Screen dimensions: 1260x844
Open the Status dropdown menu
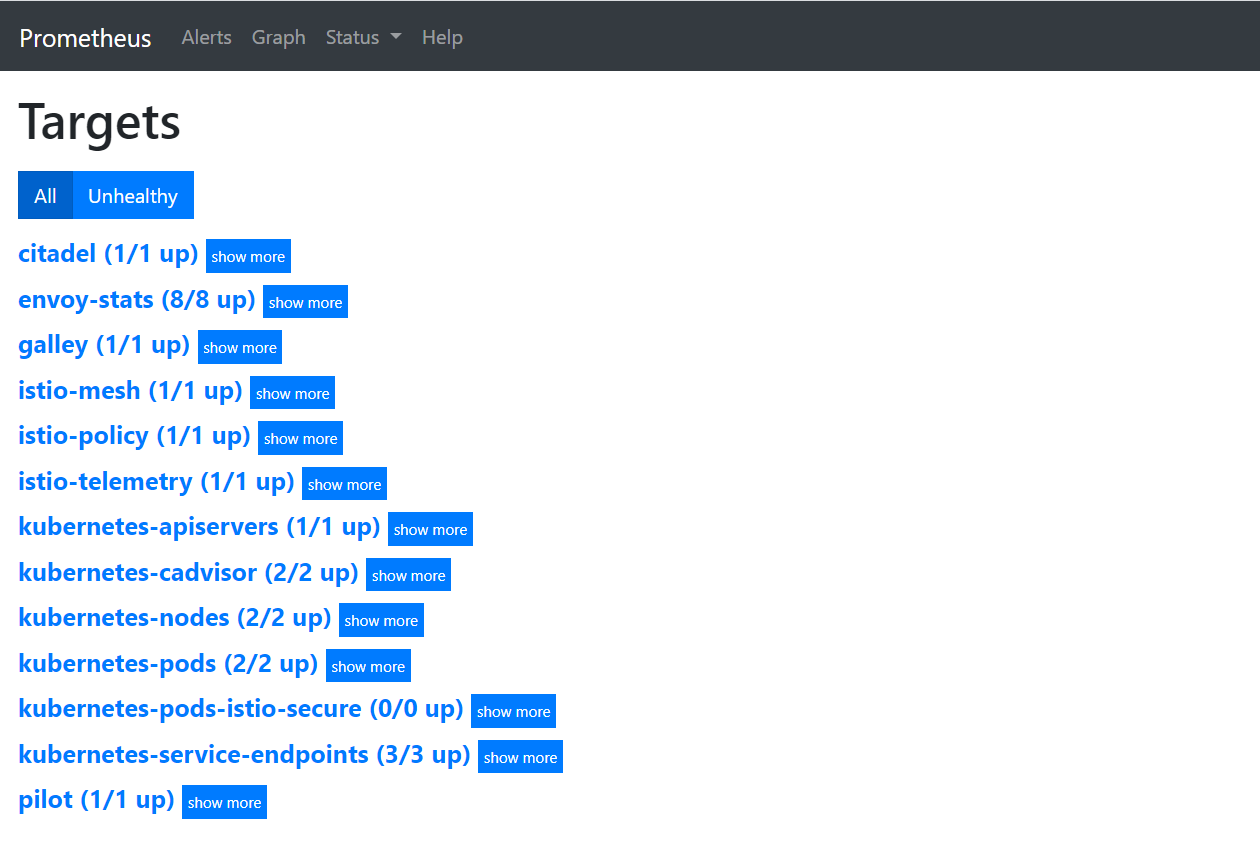click(x=363, y=37)
